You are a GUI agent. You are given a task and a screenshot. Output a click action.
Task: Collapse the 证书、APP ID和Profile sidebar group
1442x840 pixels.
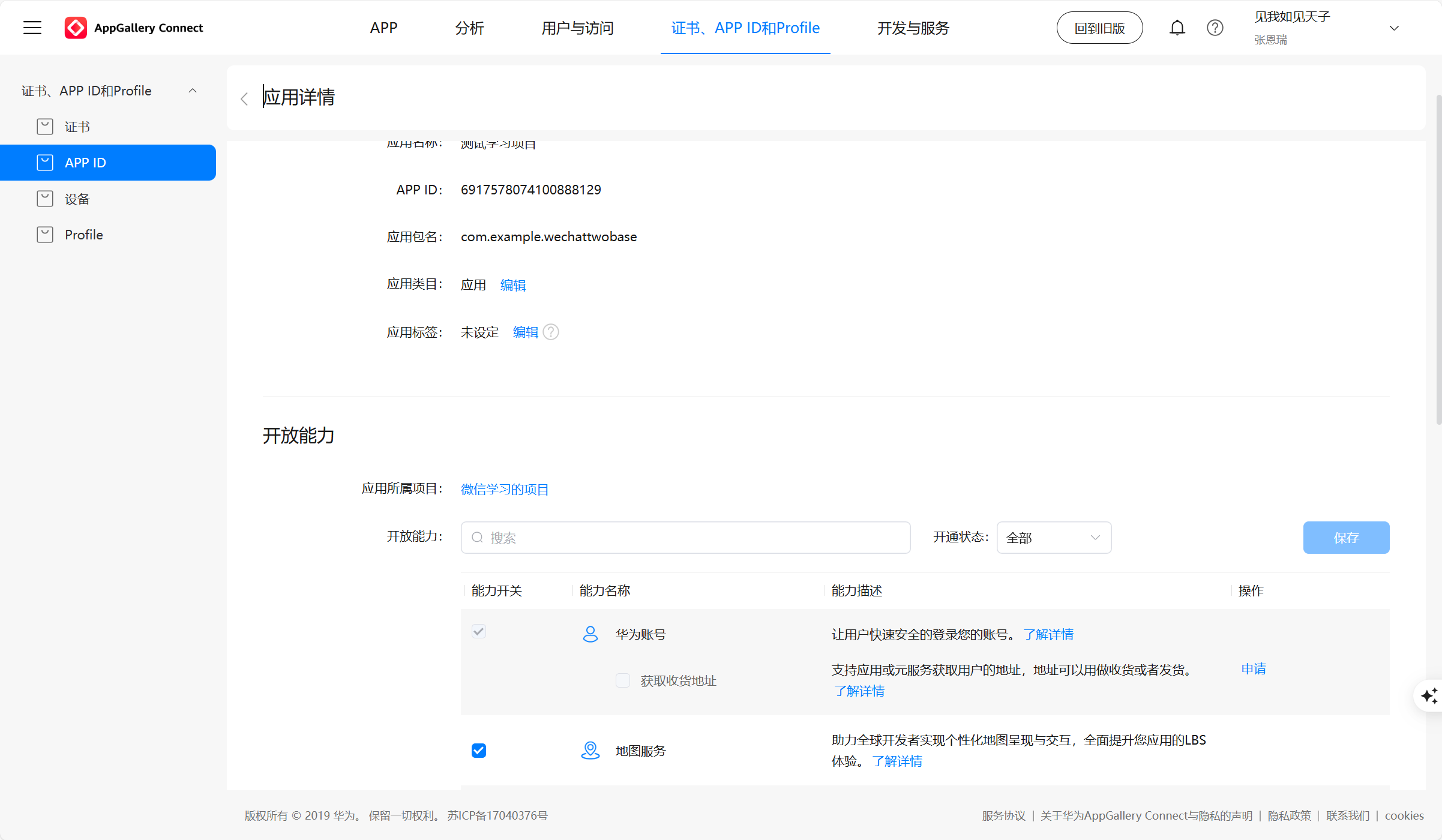click(193, 91)
